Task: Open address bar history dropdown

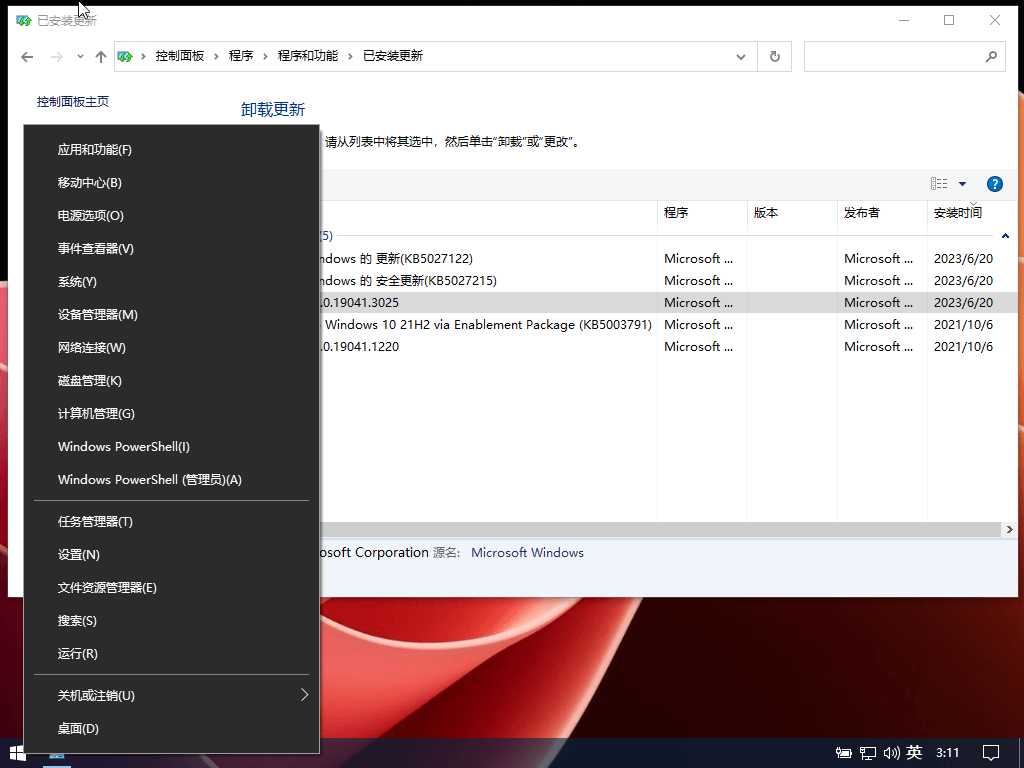Action: (741, 57)
